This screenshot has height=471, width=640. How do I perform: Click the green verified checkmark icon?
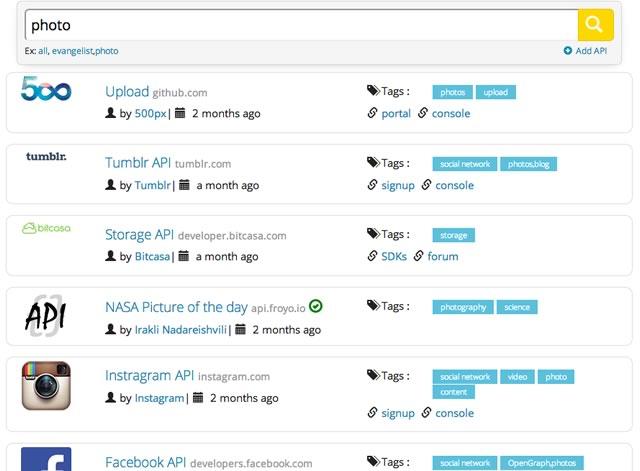(x=316, y=306)
